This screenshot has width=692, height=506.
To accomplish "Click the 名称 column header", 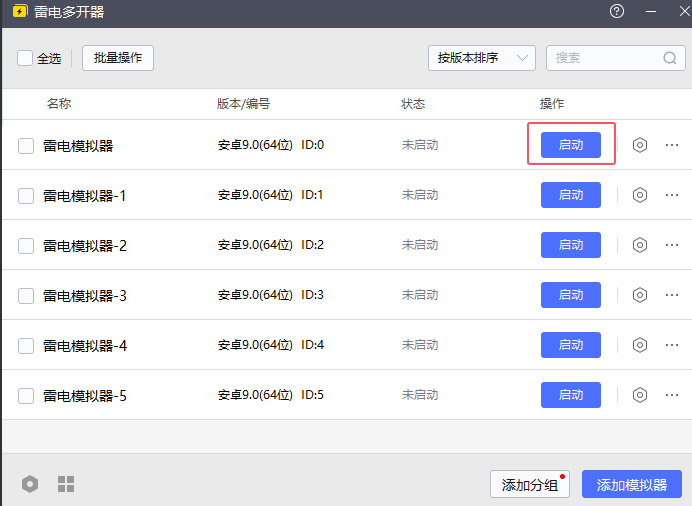I will coord(59,104).
